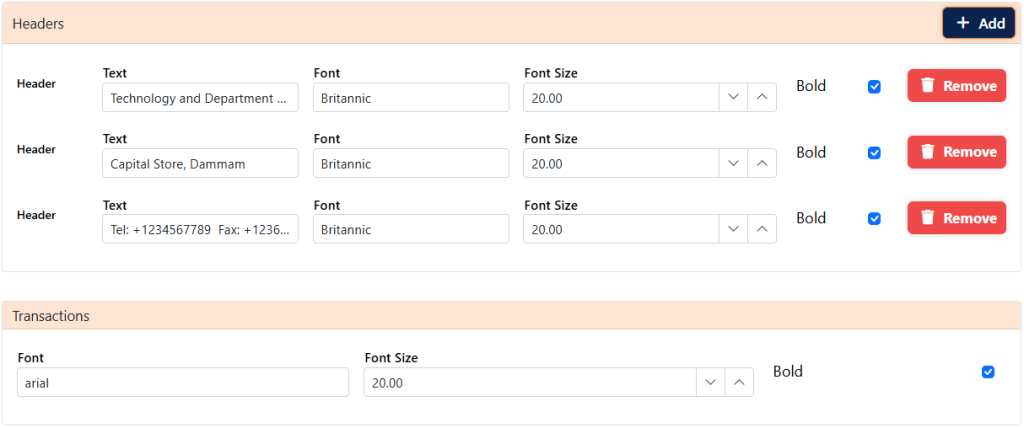Remove the Capital Store, Dammam header
This screenshot has width=1024, height=428.
(x=956, y=152)
